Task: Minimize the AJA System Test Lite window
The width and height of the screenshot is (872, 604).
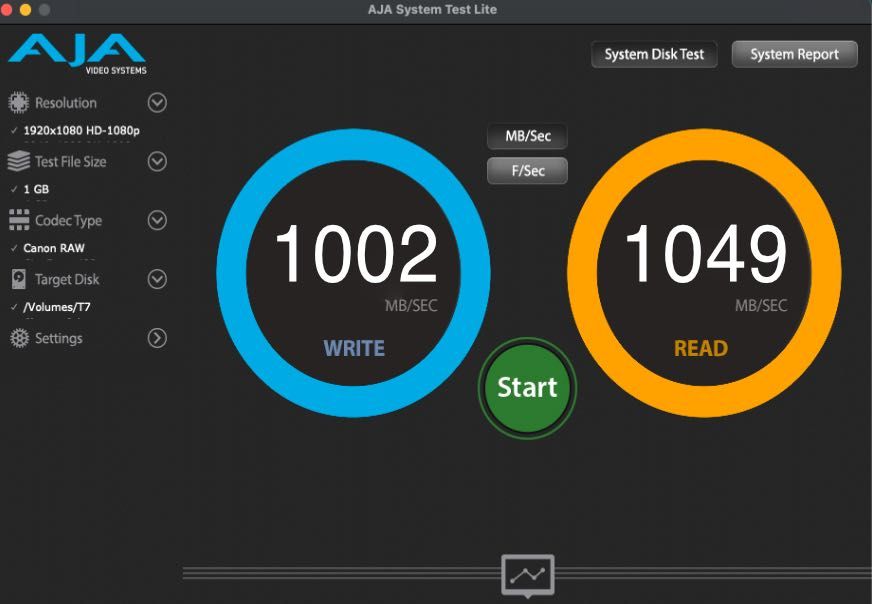Action: 25,9
